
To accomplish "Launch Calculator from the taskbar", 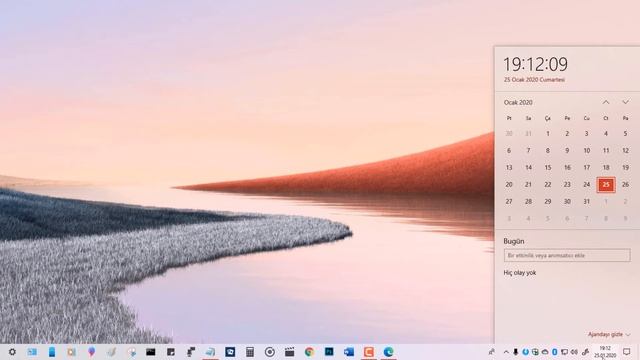I will (x=250, y=352).
